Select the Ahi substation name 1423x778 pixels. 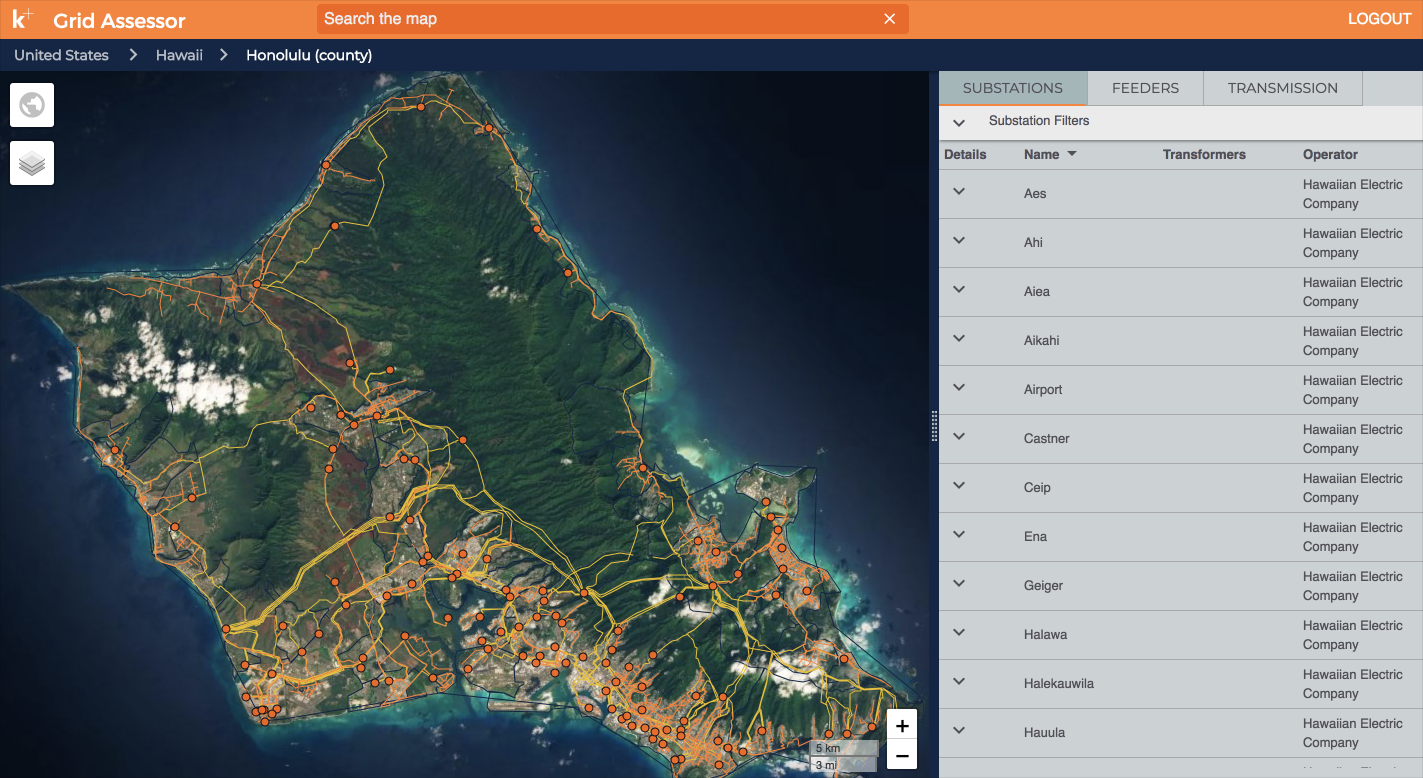pos(1033,243)
